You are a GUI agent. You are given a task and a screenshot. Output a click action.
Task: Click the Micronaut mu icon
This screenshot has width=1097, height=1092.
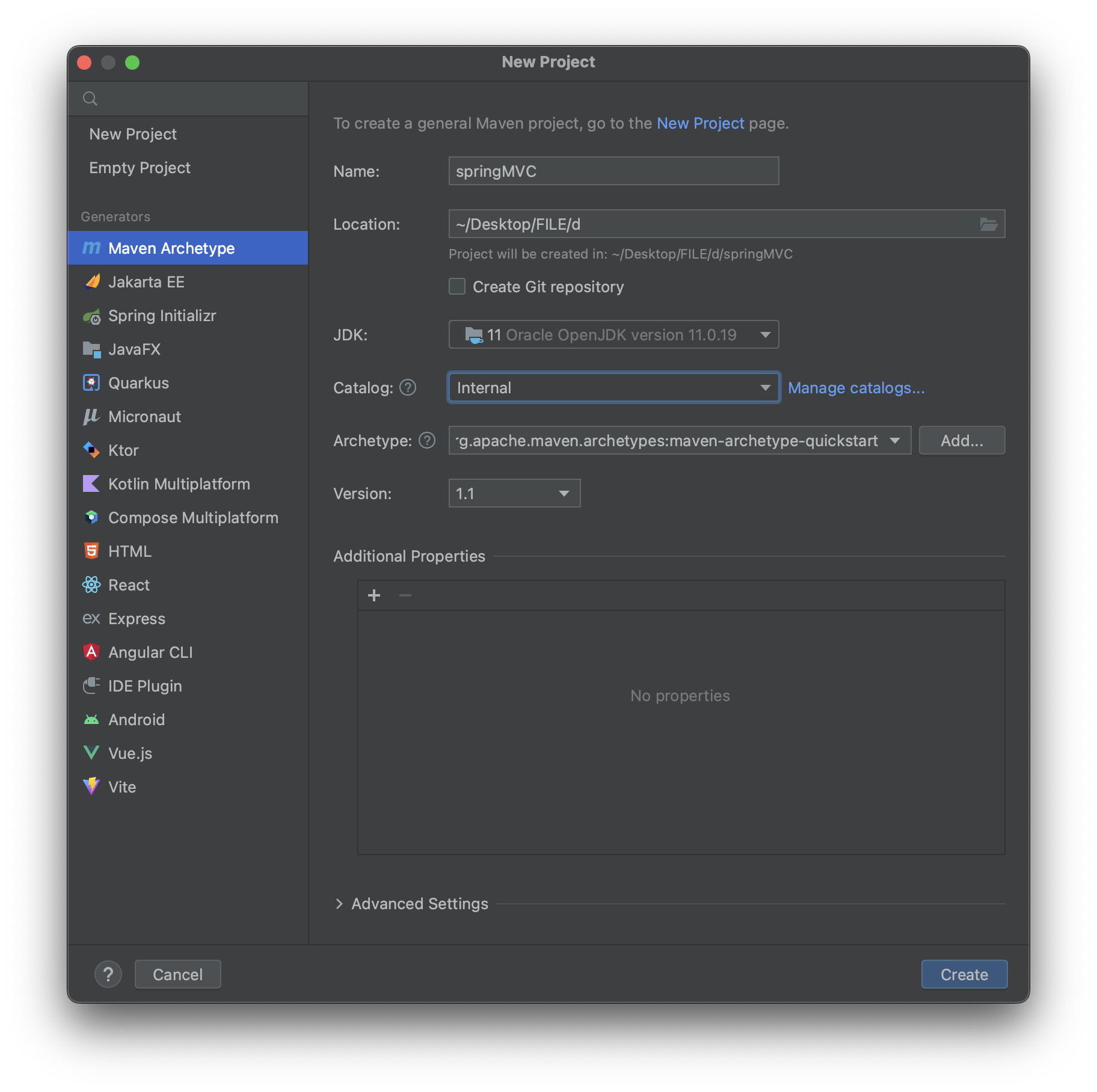point(91,416)
